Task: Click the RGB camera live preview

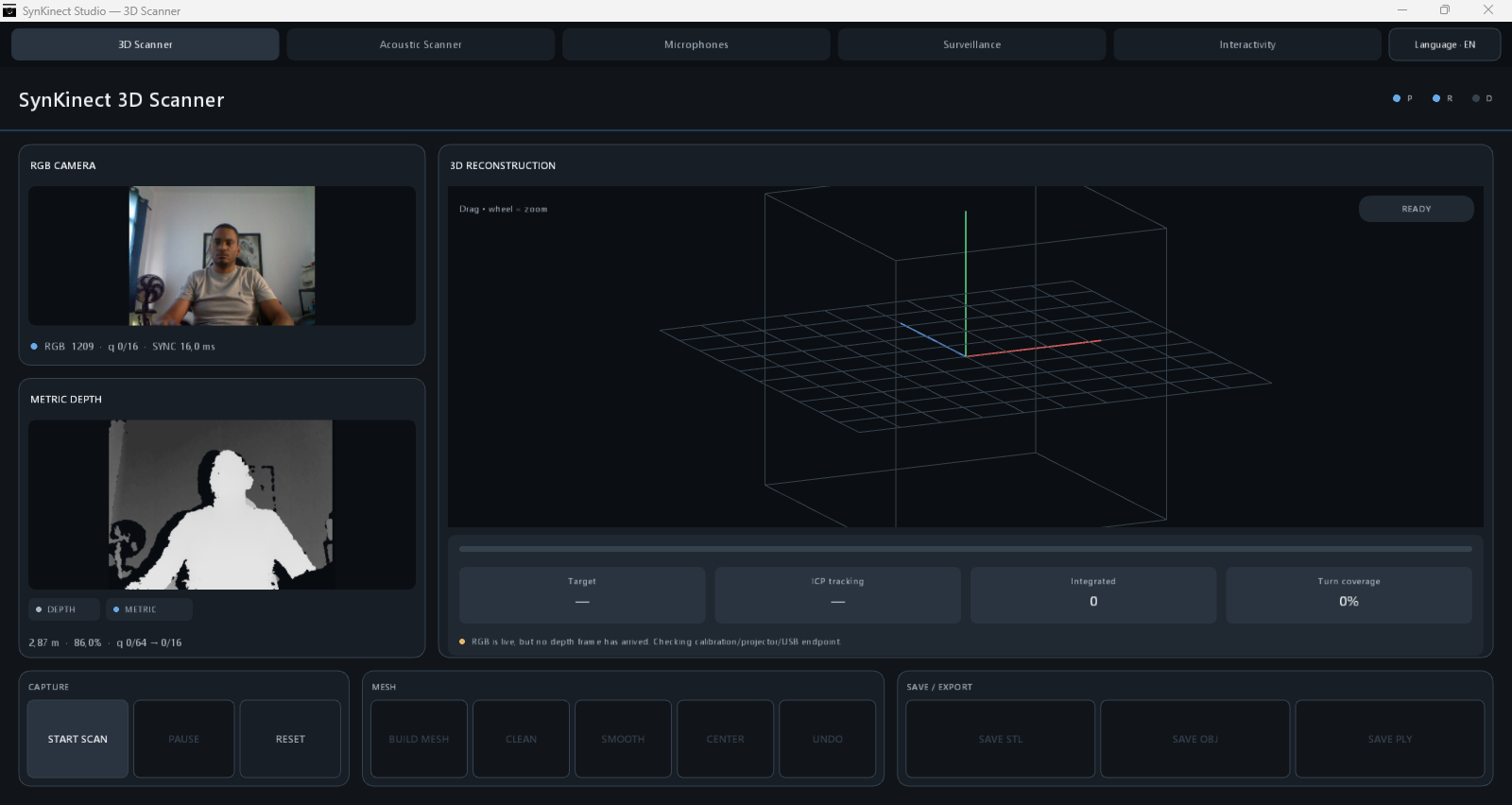Action: pos(222,256)
